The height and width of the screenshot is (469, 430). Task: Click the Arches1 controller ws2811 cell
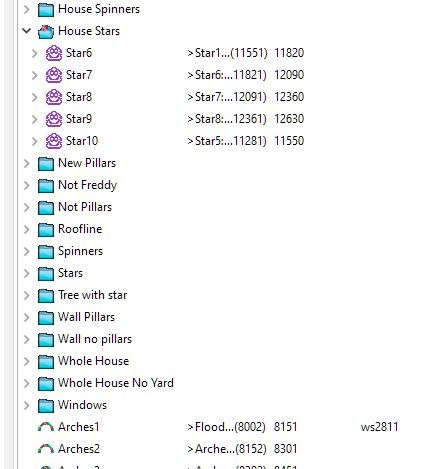(379, 427)
